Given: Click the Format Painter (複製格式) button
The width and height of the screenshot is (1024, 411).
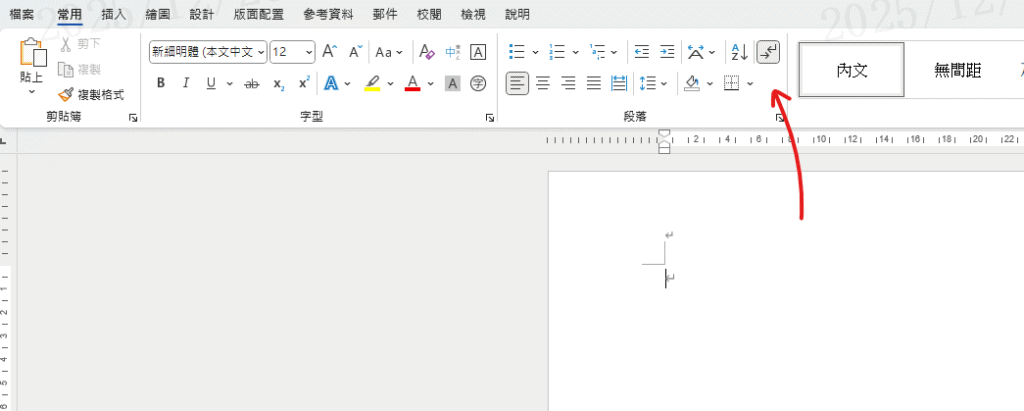Looking at the screenshot, I should (x=91, y=94).
